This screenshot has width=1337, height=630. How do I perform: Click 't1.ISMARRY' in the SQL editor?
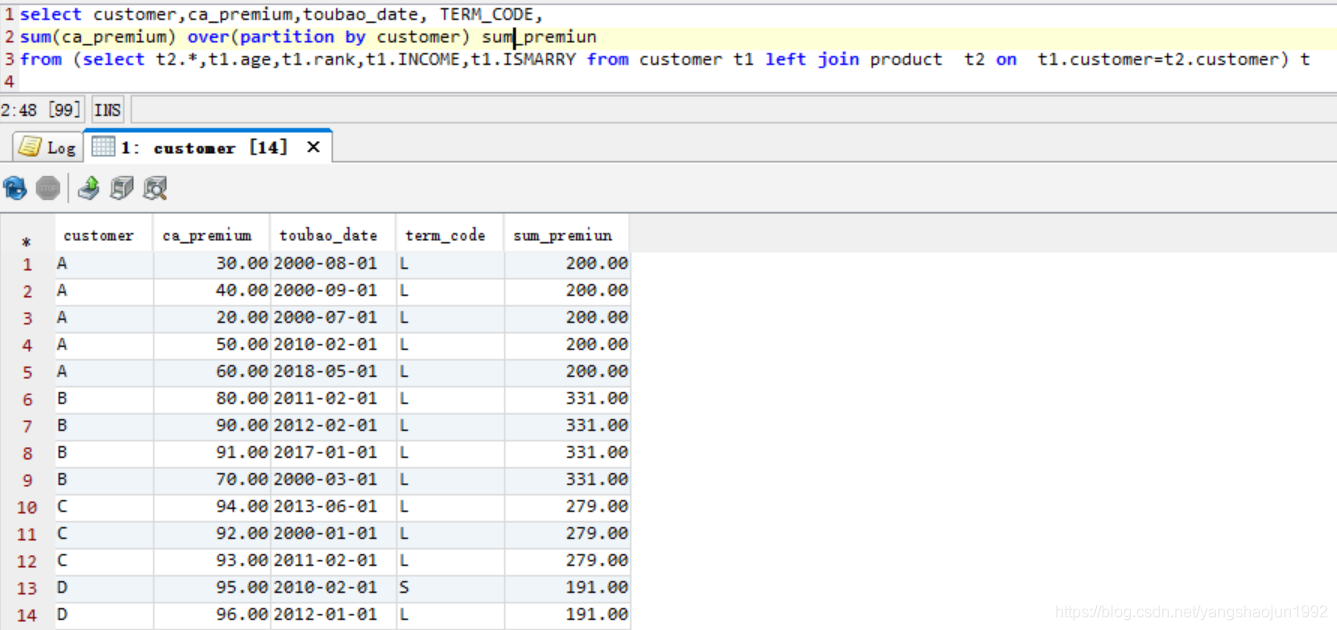524,59
